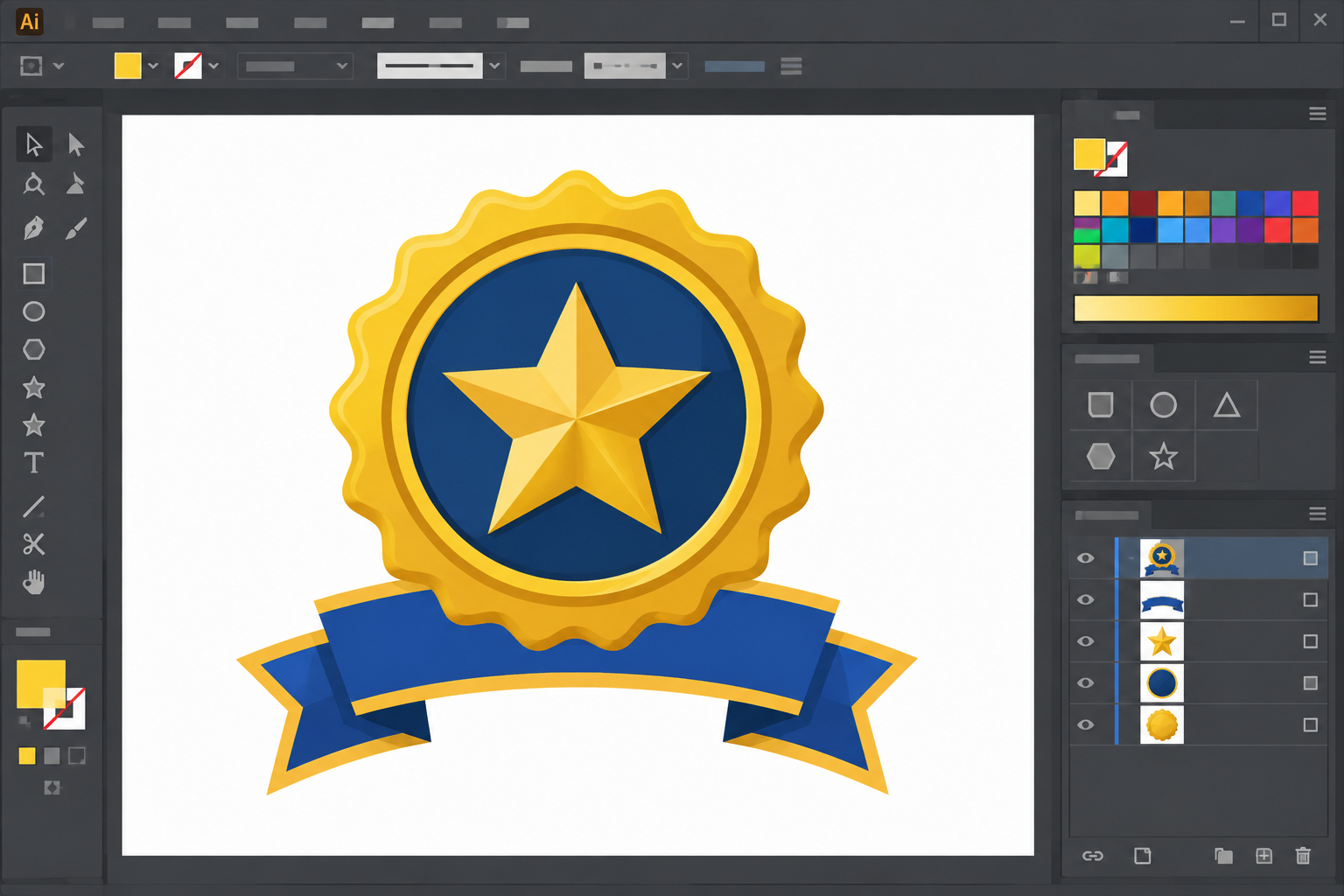Click the plus add-layer icon
1344x896 pixels.
1263,856
